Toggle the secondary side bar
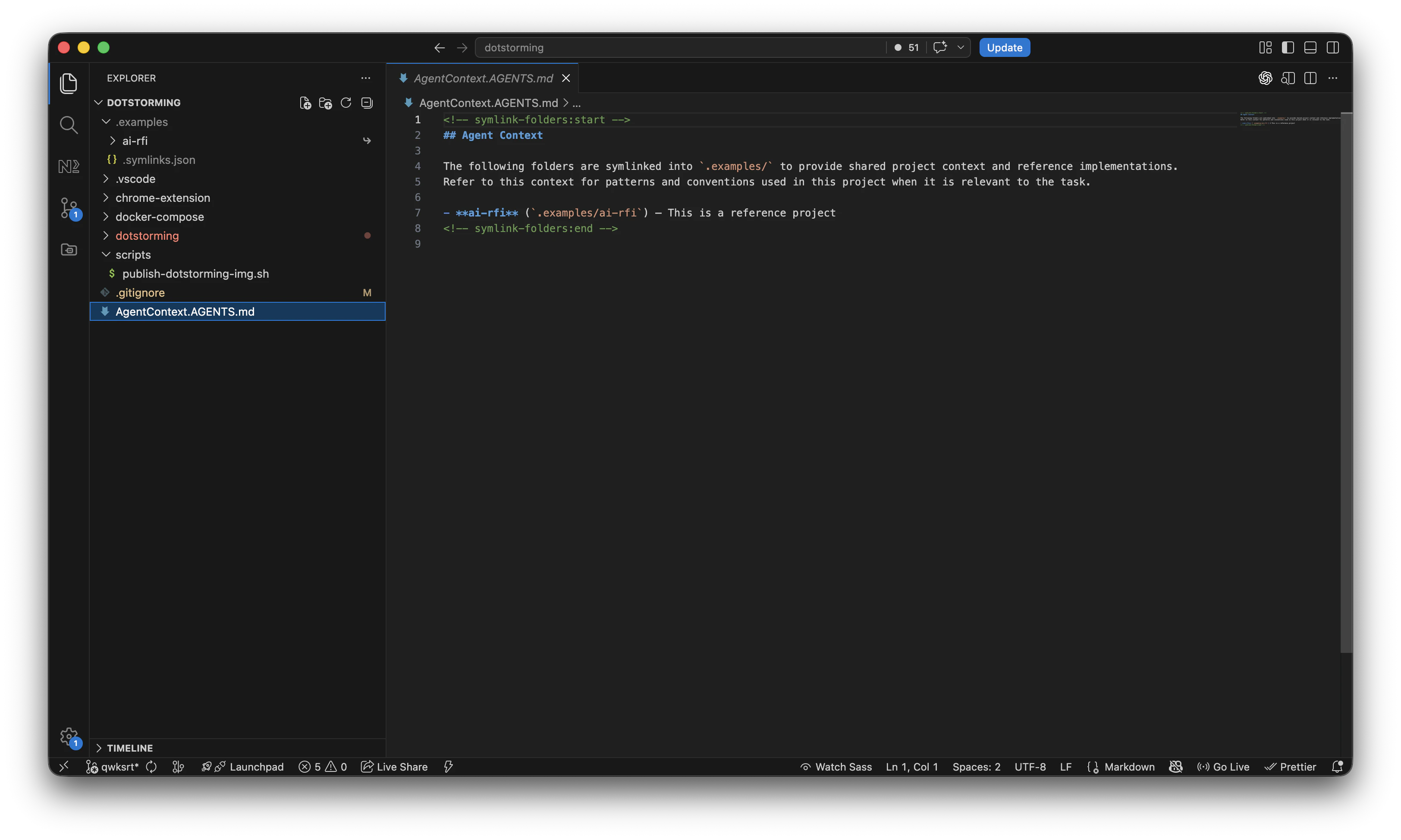Viewport: 1401px width, 840px height. tap(1332, 47)
